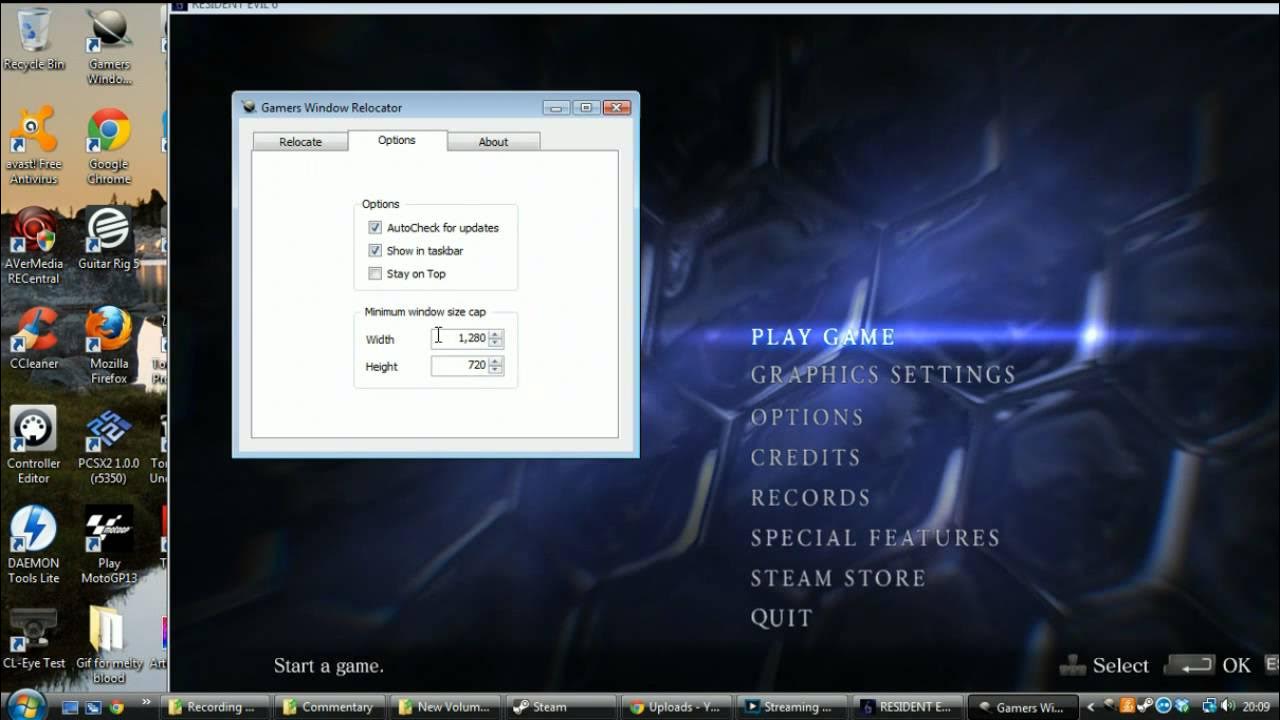The image size is (1280, 720).
Task: Click the volume icon in system tray
Action: (1226, 707)
